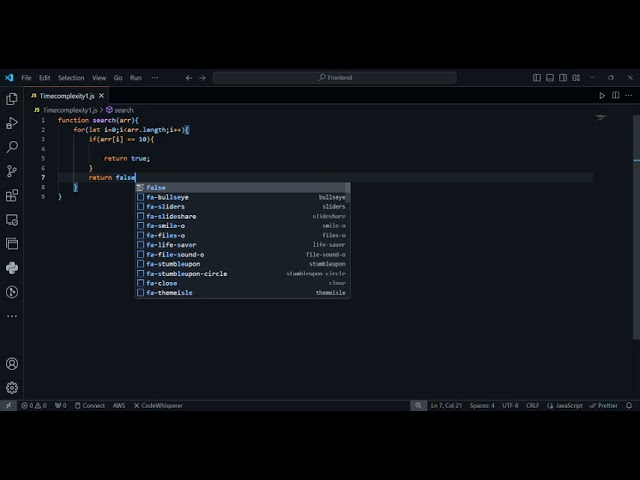Split the editor to the right

click(x=616, y=96)
